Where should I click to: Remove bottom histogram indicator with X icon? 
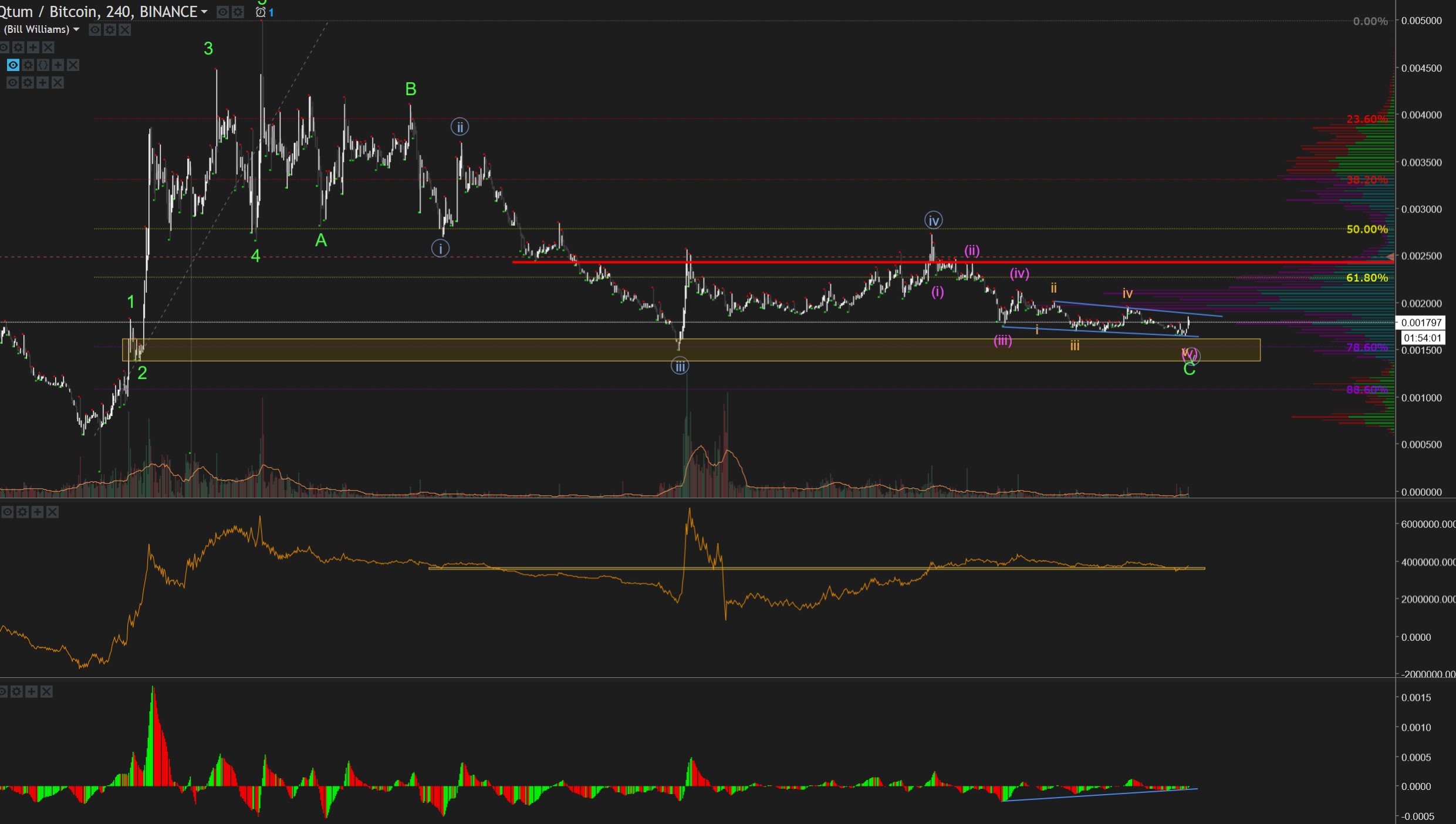coord(46,692)
